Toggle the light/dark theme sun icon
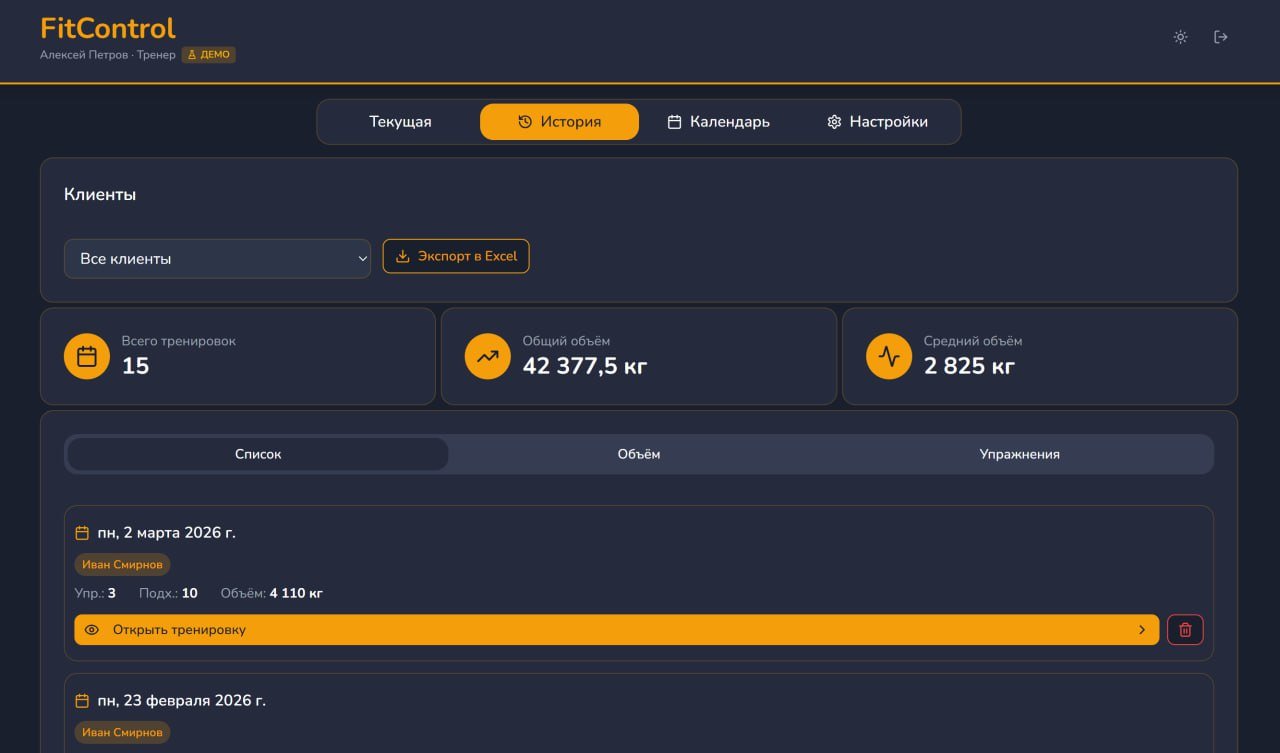Viewport: 1280px width, 753px height. tap(1180, 37)
